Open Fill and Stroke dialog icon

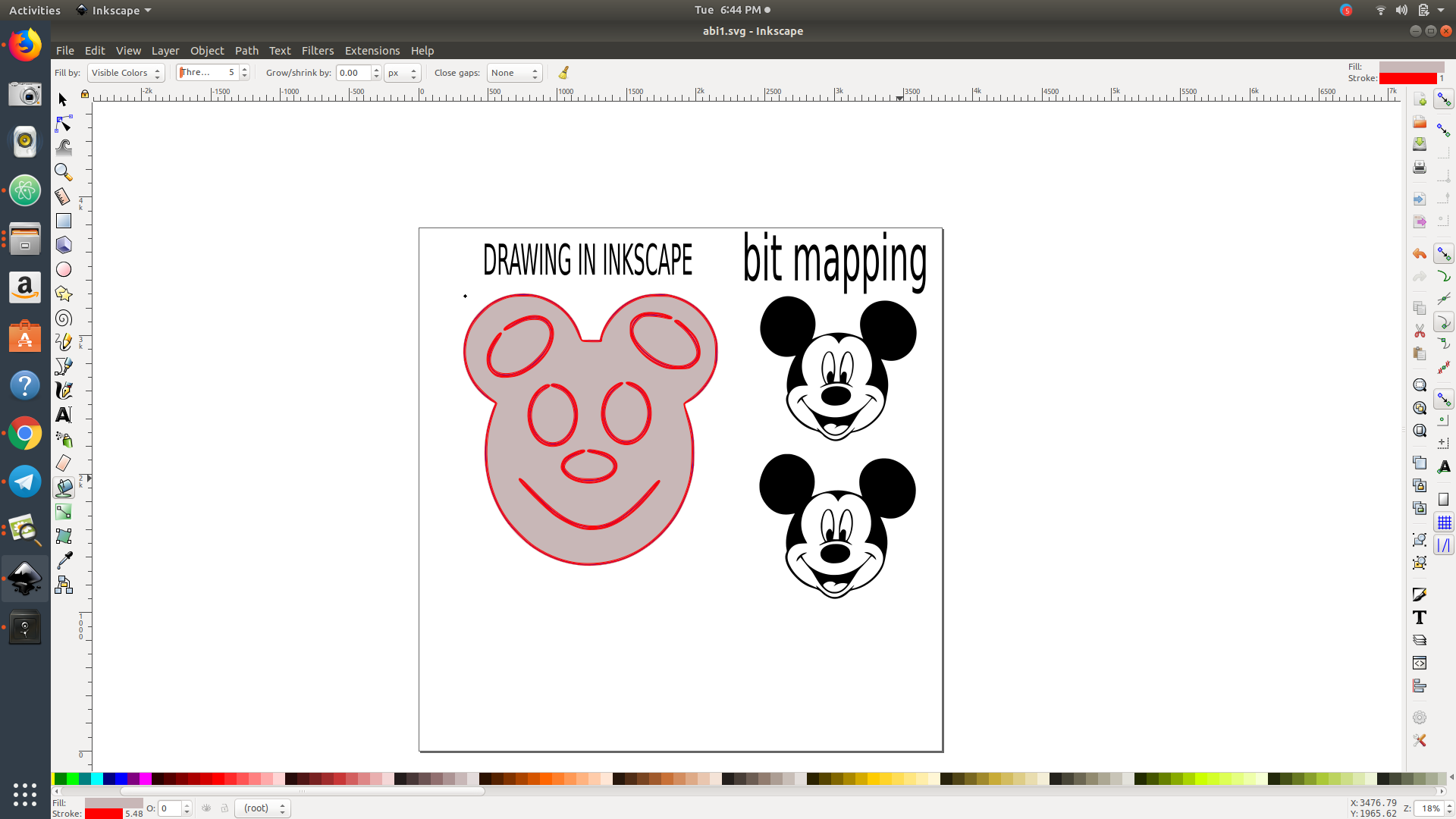pos(1420,594)
